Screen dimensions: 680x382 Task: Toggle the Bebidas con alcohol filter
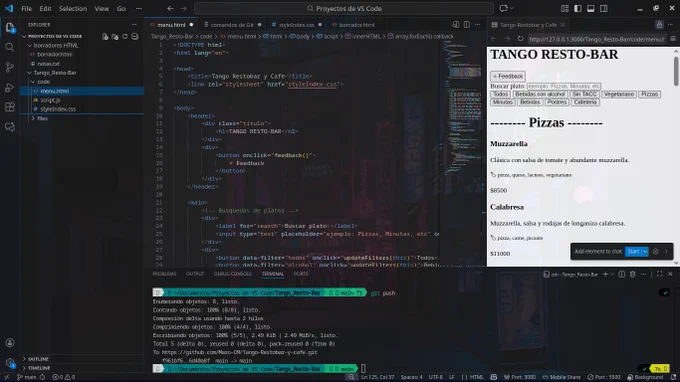540,94
